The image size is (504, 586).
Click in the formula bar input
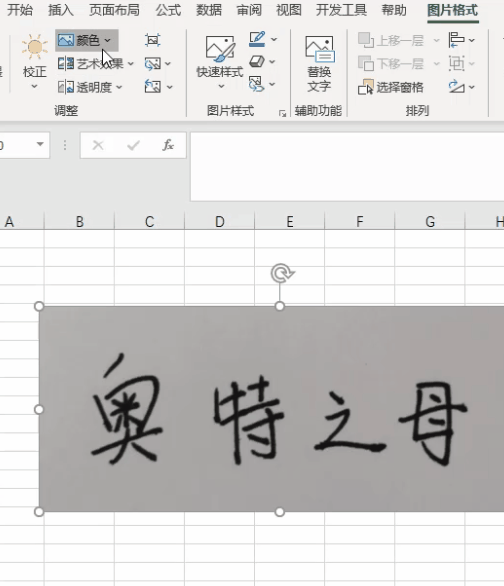[347, 167]
